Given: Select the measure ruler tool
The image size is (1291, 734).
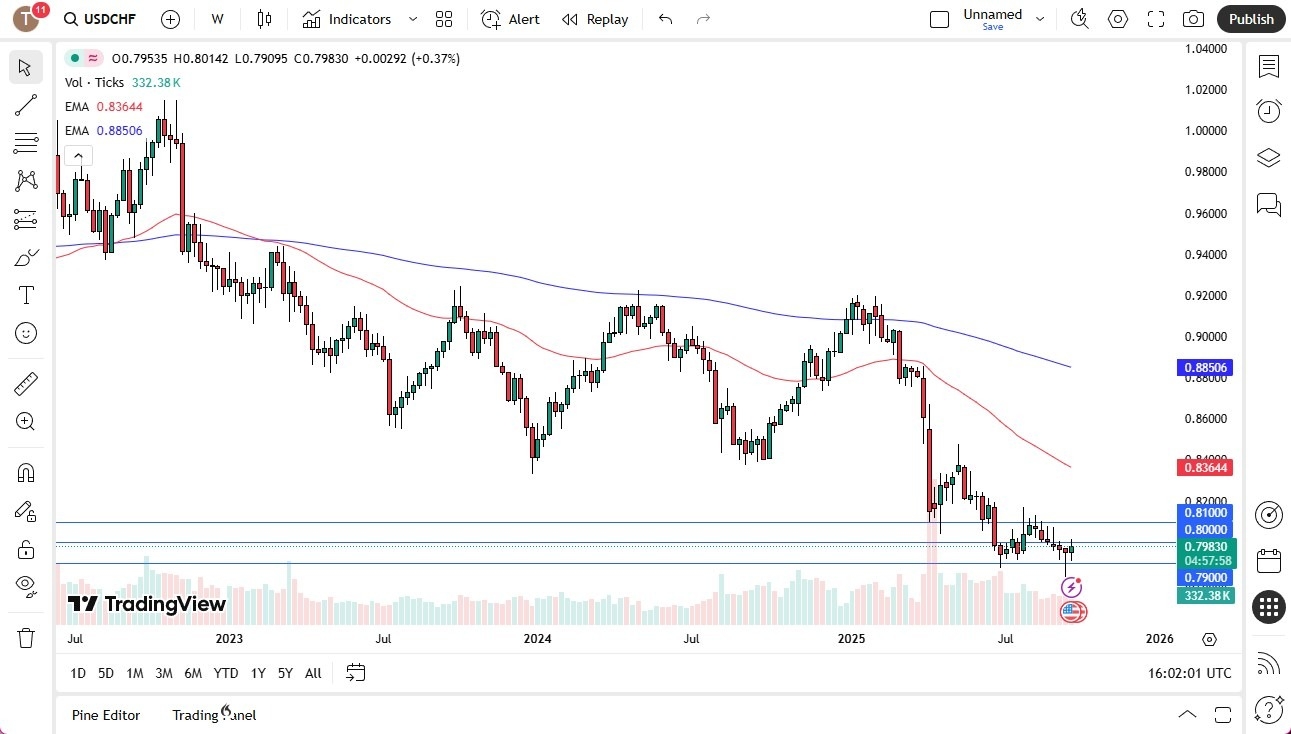Looking at the screenshot, I should 26,383.
